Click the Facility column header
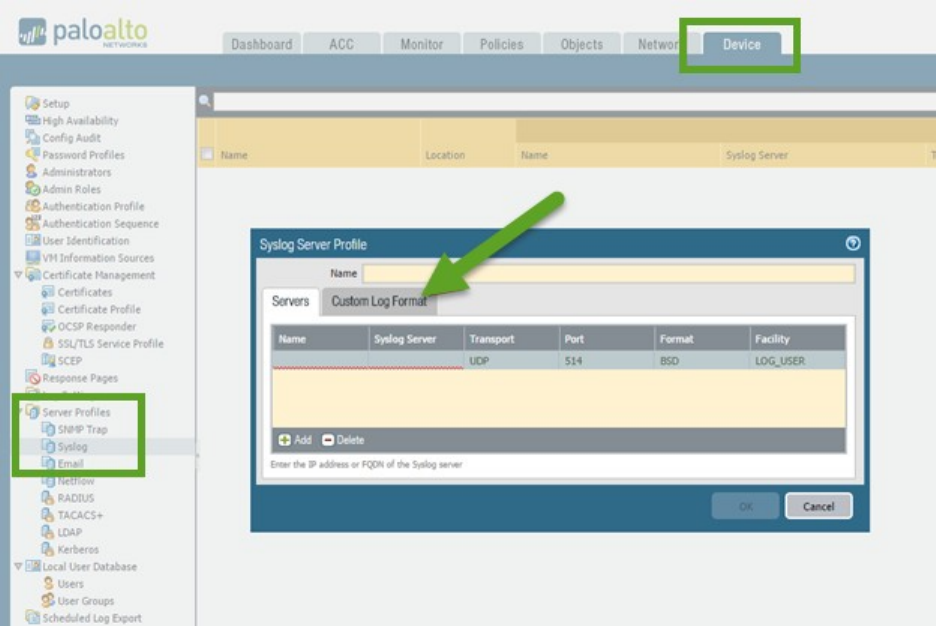The width and height of the screenshot is (936, 626). tap(798, 339)
